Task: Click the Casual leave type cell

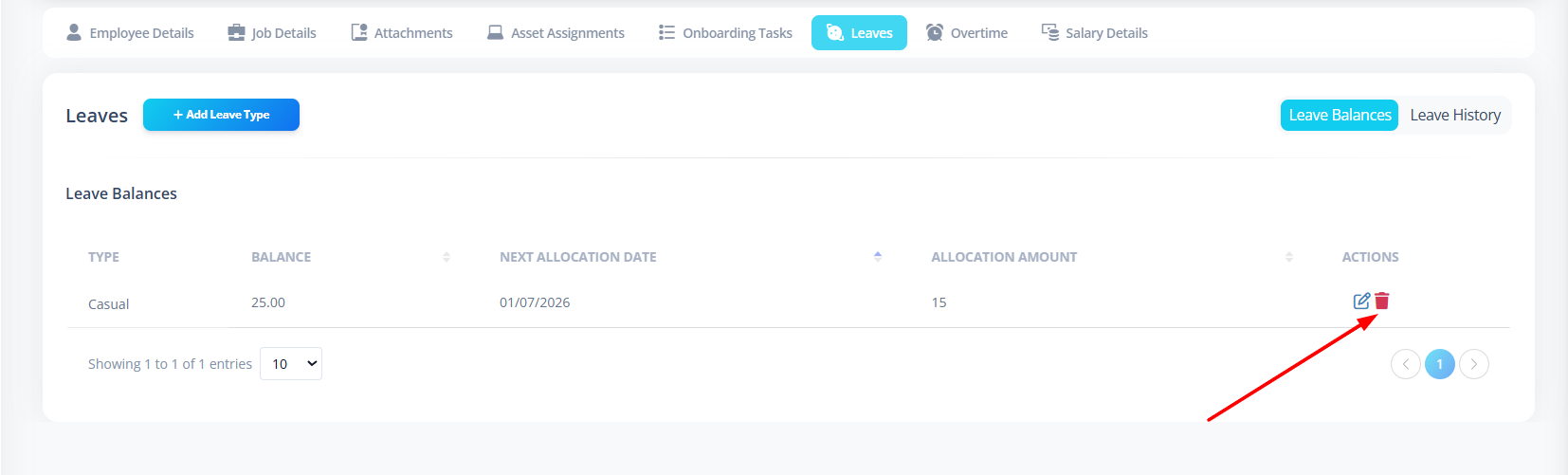Action: [108, 304]
